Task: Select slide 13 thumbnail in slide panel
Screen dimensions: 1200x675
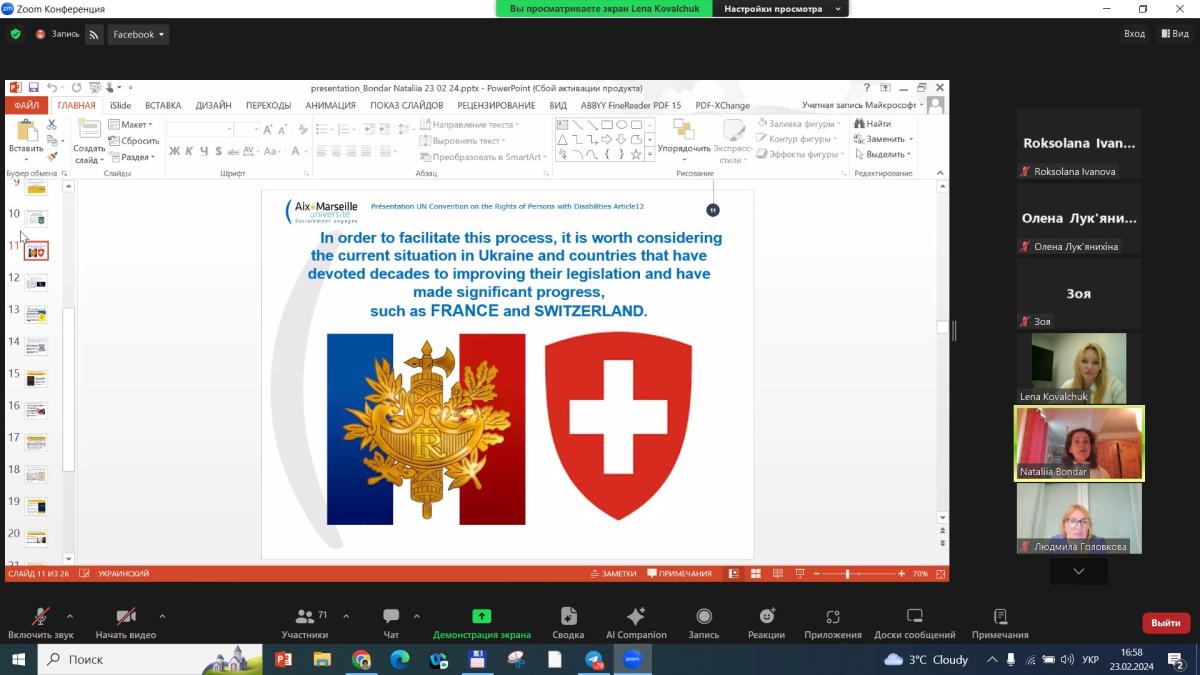Action: (x=36, y=314)
